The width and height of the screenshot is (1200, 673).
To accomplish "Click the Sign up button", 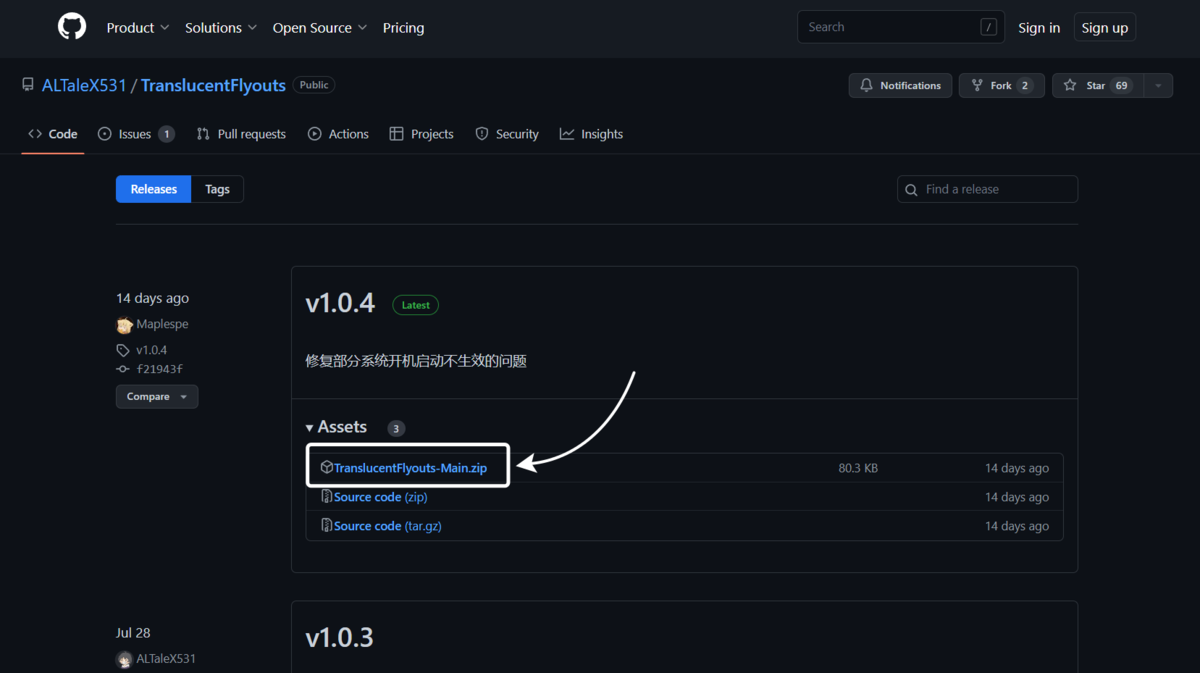I will (1104, 28).
